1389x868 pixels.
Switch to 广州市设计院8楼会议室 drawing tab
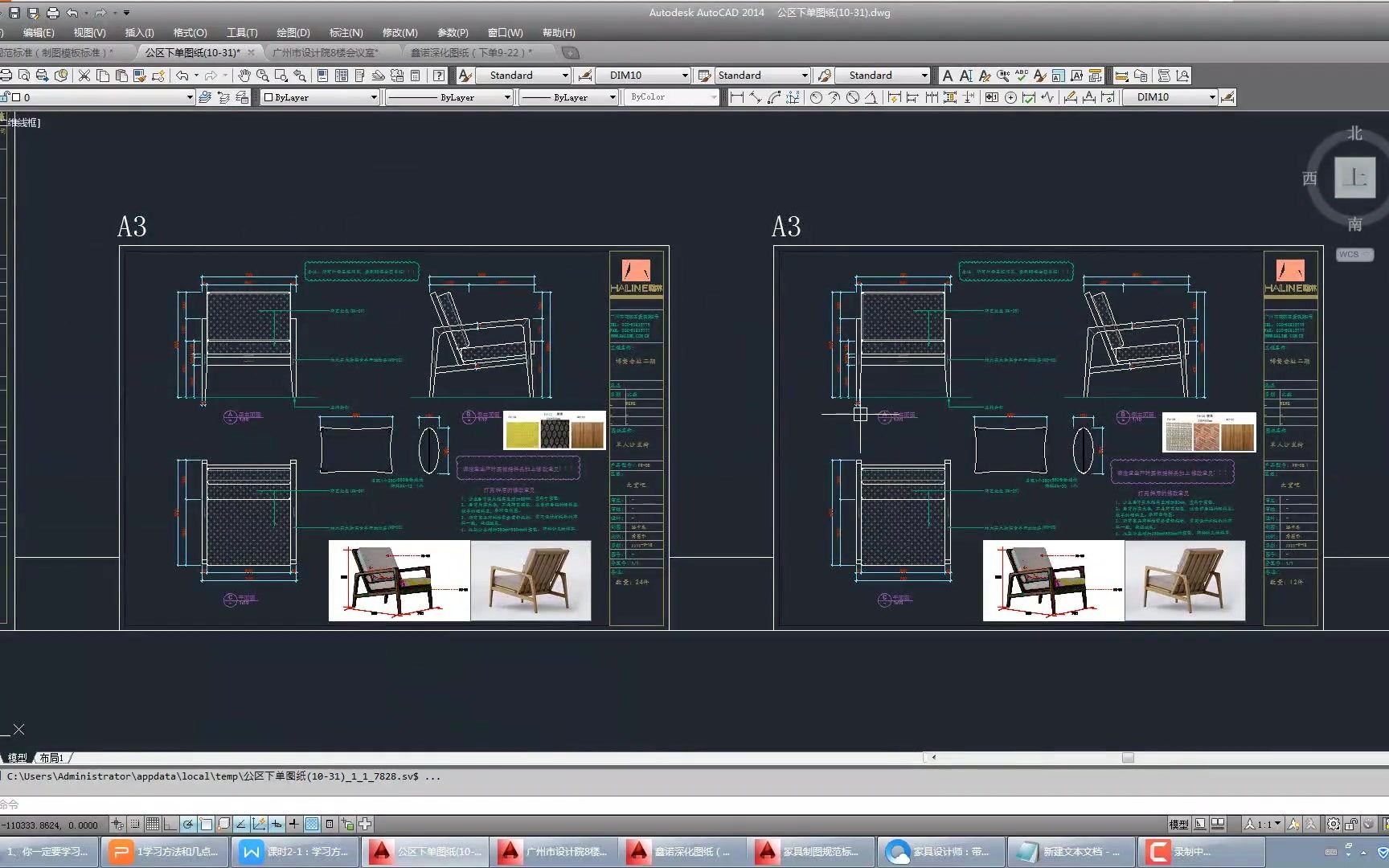click(x=326, y=52)
